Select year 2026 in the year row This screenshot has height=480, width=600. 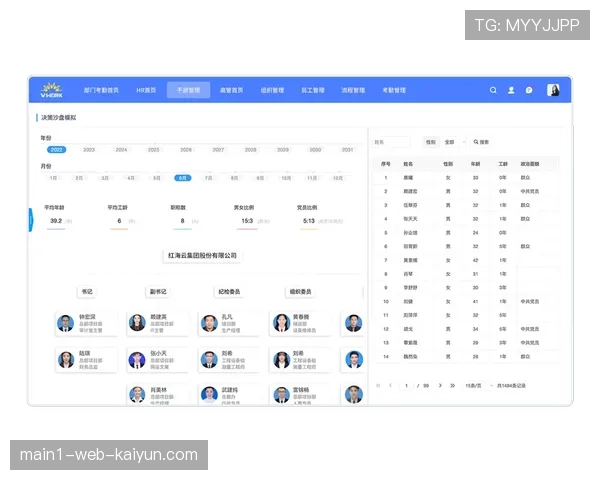pos(186,150)
